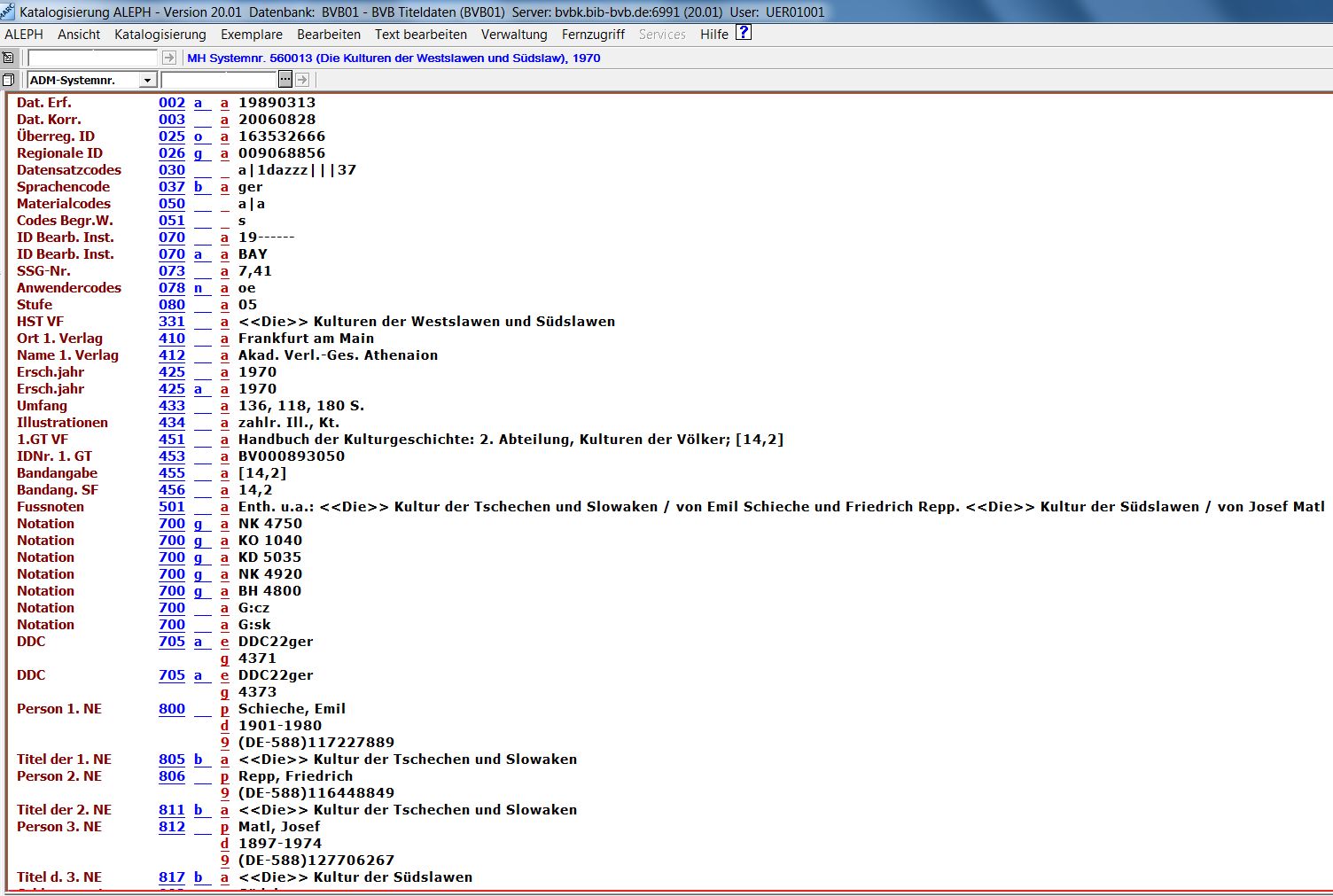Click the blue Help question mark icon
1333x896 pixels.
744,33
